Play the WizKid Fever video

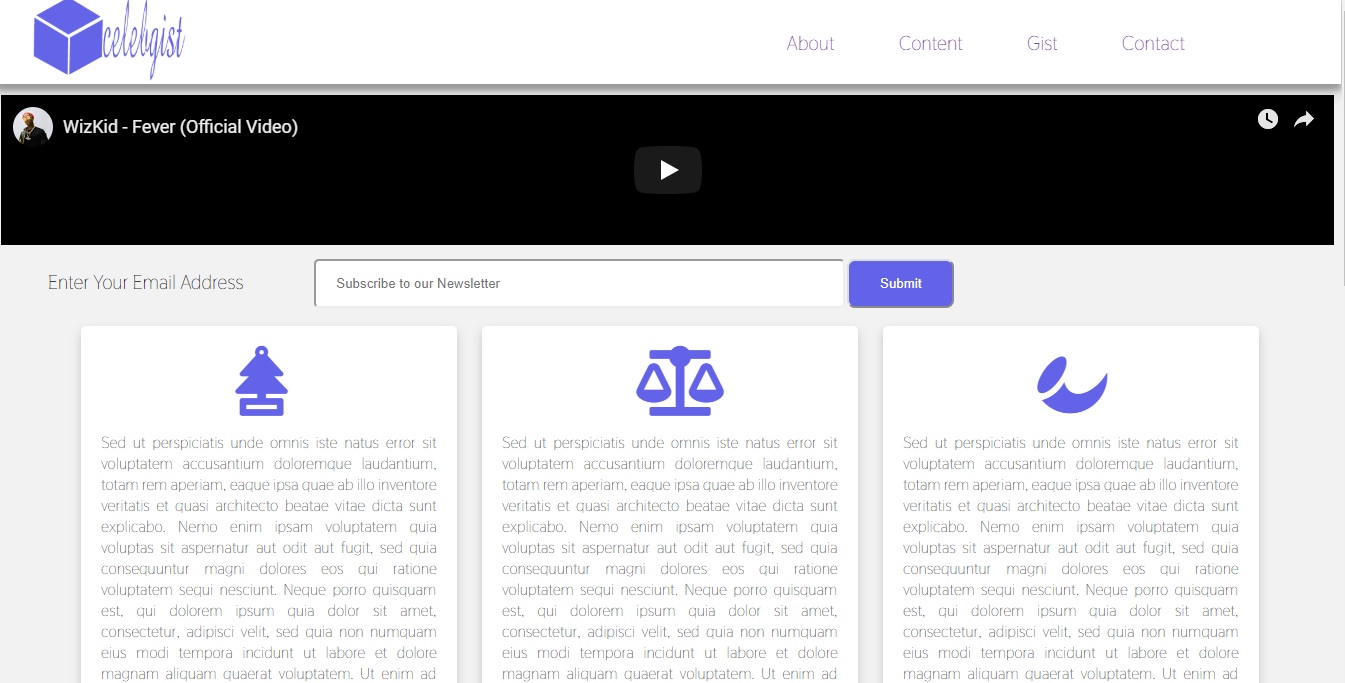[x=667, y=170]
